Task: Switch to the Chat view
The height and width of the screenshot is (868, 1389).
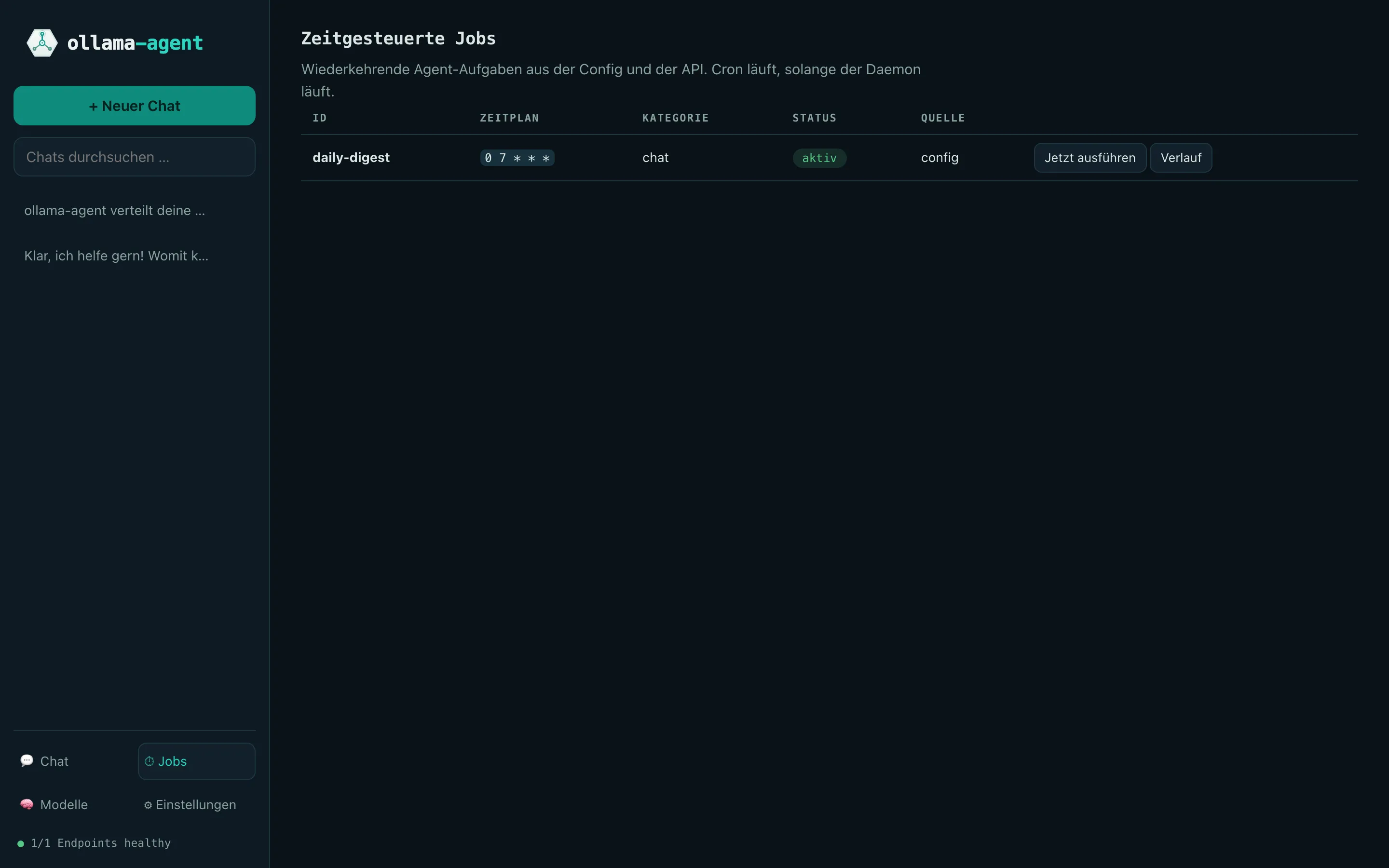Action: point(73,761)
